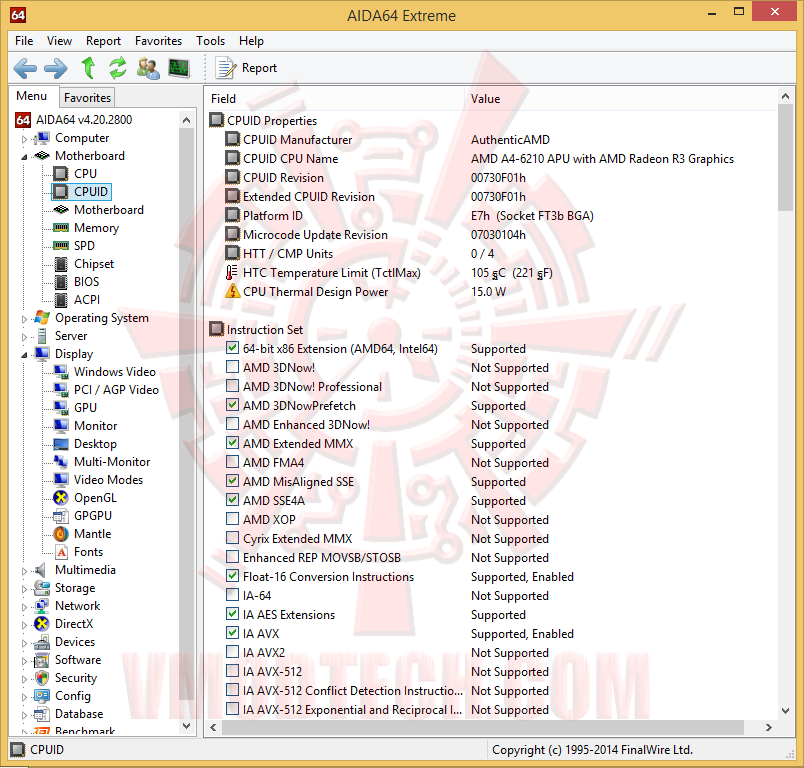Toggle the 64-bit x86 Extension checkbox
This screenshot has height=768, width=804.
232,348
